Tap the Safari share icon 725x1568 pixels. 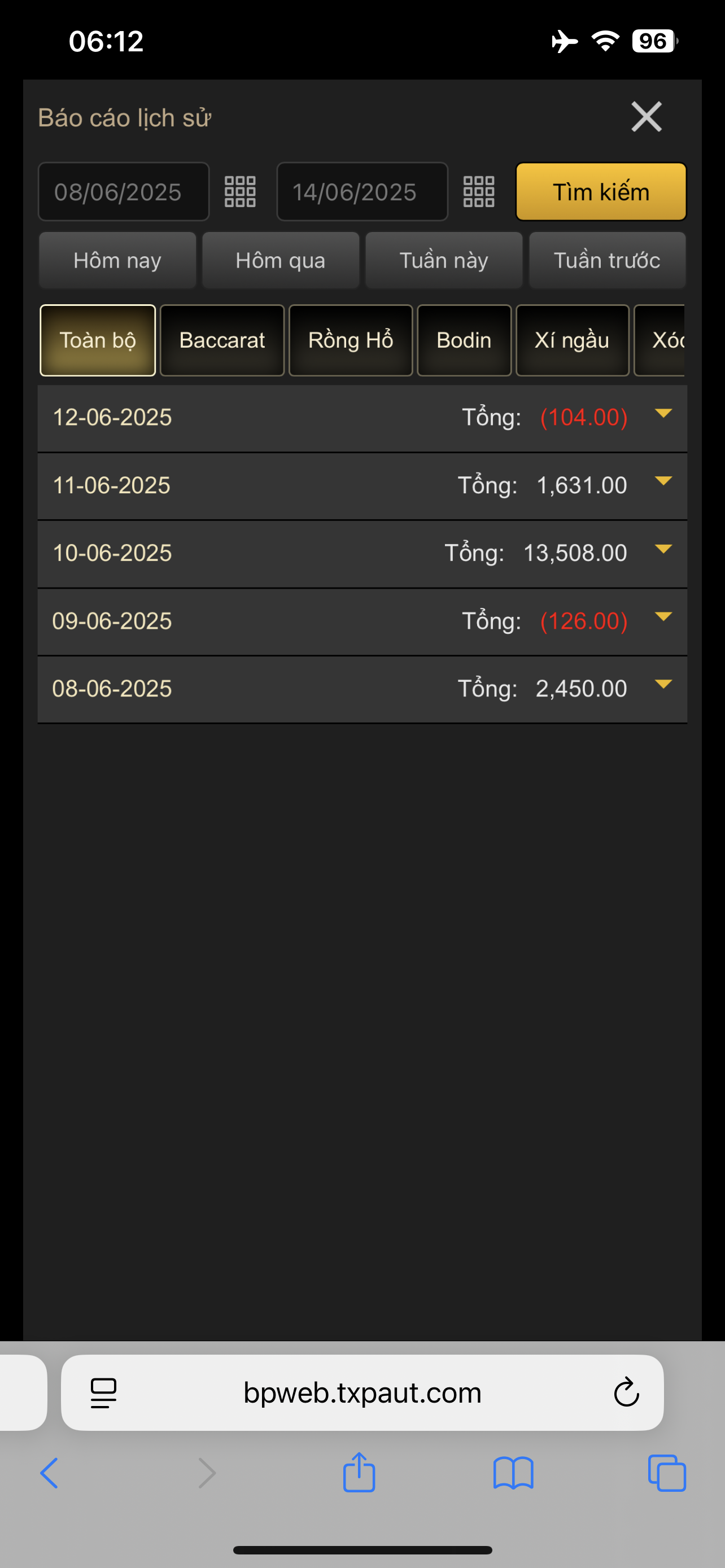coord(359,1473)
